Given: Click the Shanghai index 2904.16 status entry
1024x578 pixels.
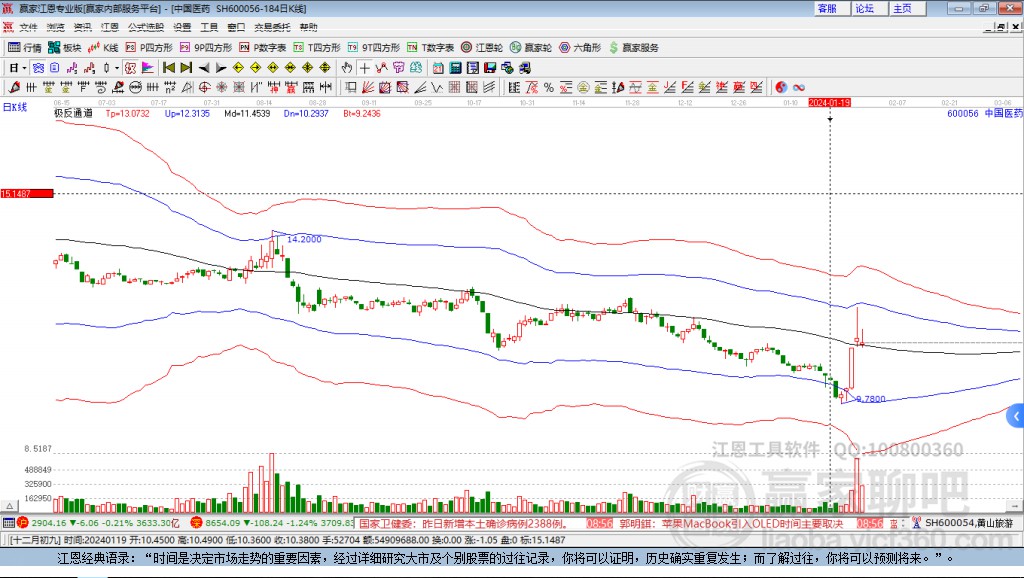Looking at the screenshot, I should (x=98, y=522).
